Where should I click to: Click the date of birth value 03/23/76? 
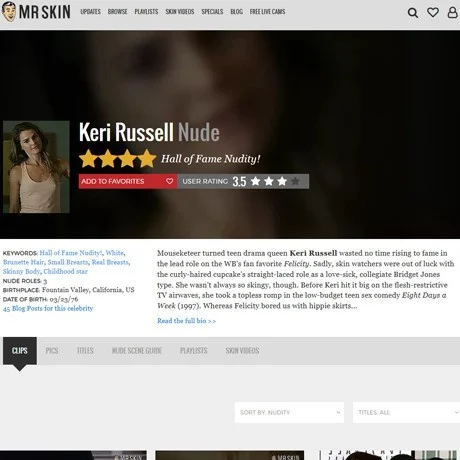tap(64, 299)
